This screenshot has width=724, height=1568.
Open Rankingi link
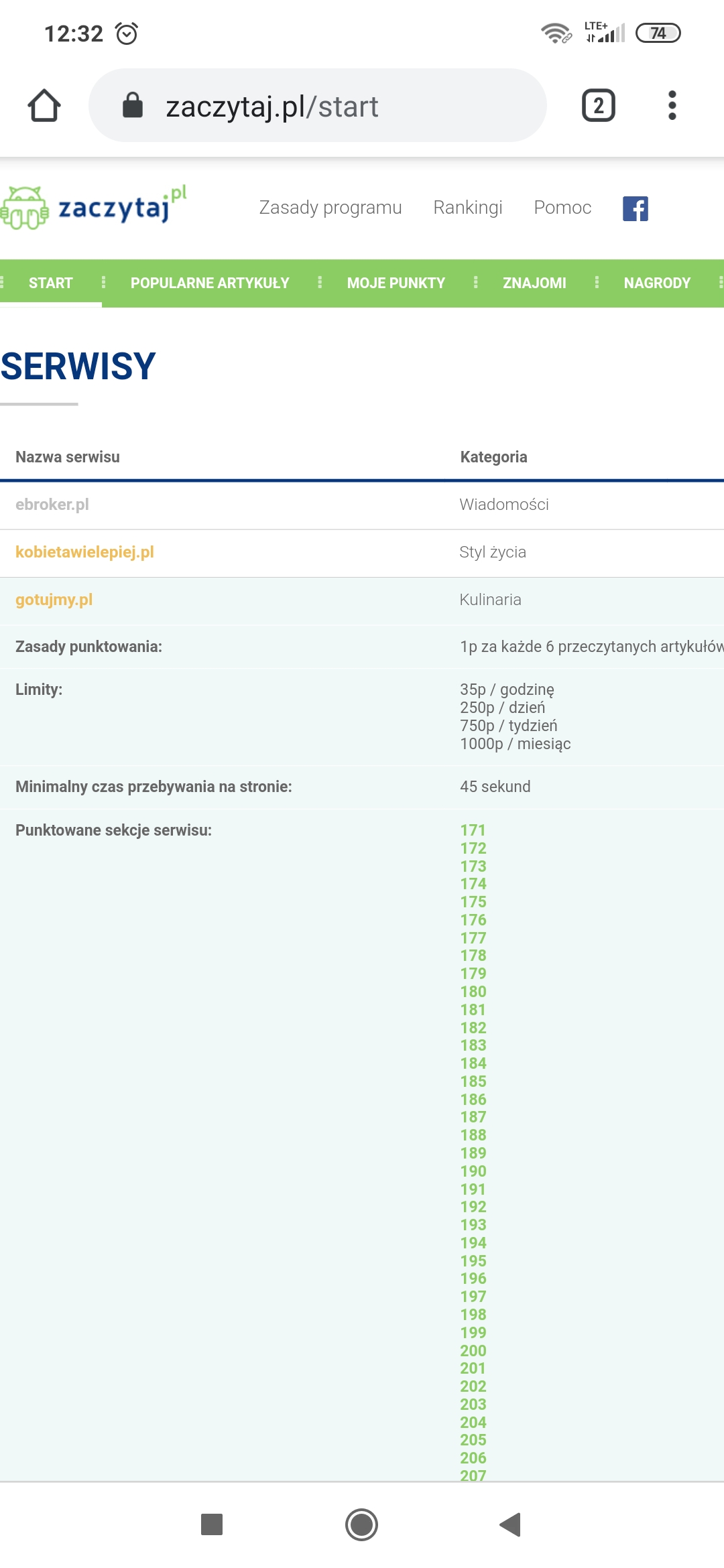pos(468,208)
